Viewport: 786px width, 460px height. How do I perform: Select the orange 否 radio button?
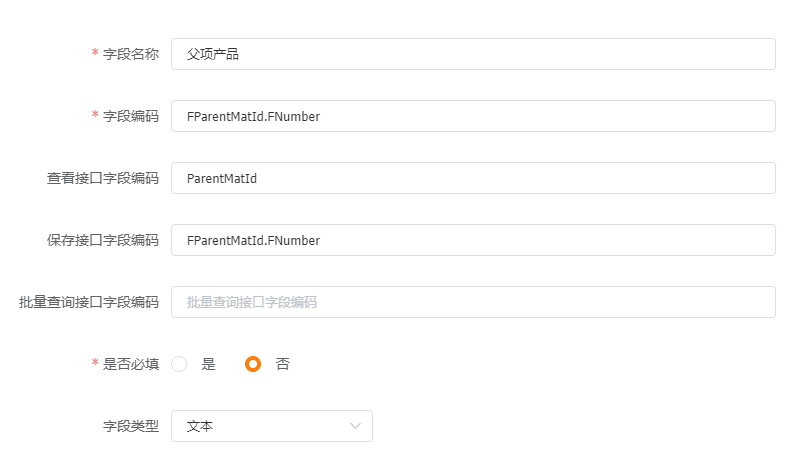(x=253, y=364)
